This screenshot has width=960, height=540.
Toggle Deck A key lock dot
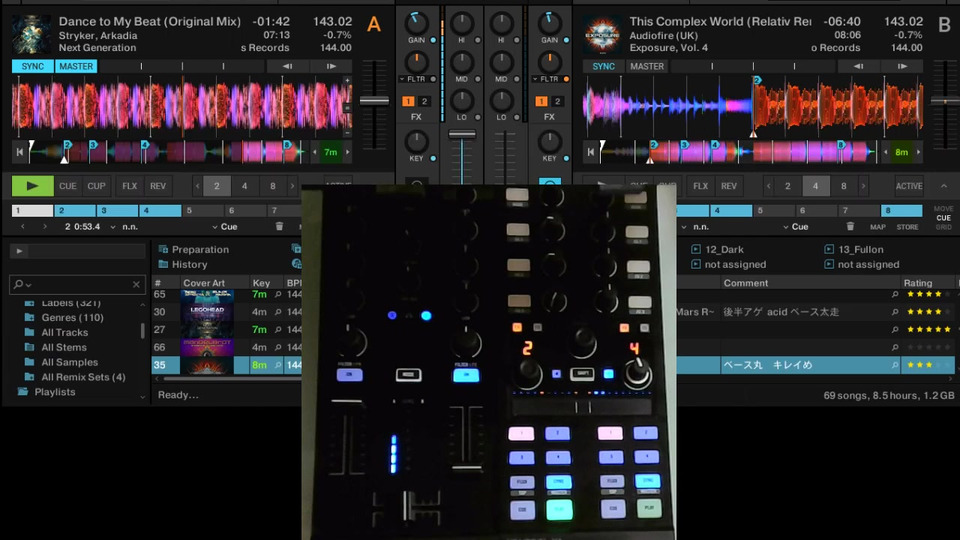433,158
